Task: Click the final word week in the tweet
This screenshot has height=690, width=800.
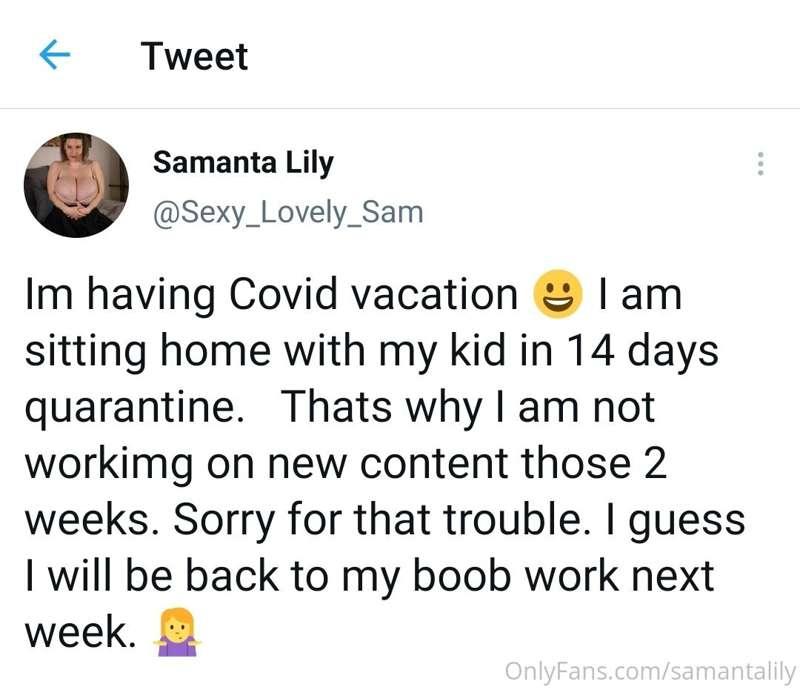Action: coord(81,632)
